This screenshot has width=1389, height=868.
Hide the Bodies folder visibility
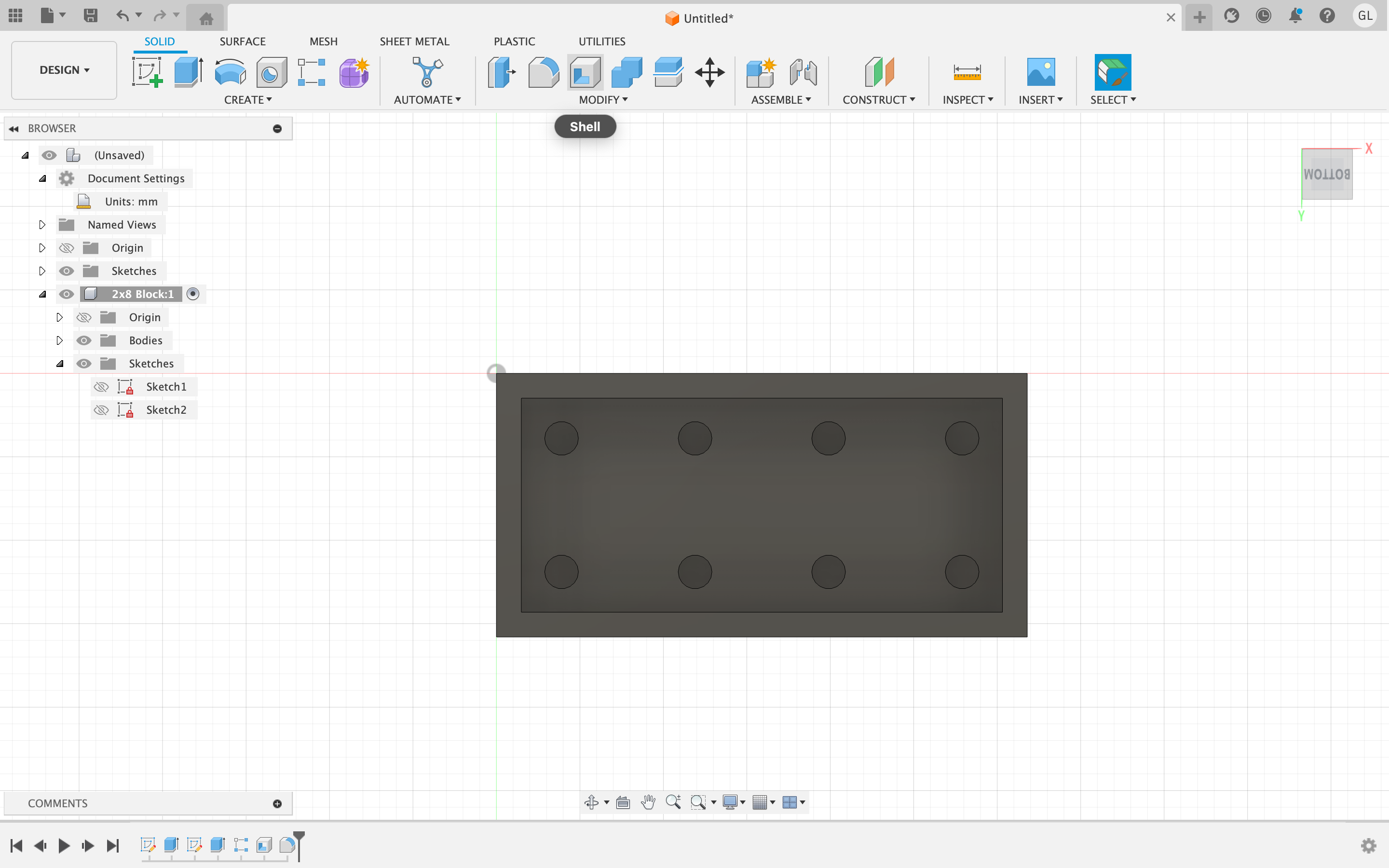pyautogui.click(x=84, y=340)
